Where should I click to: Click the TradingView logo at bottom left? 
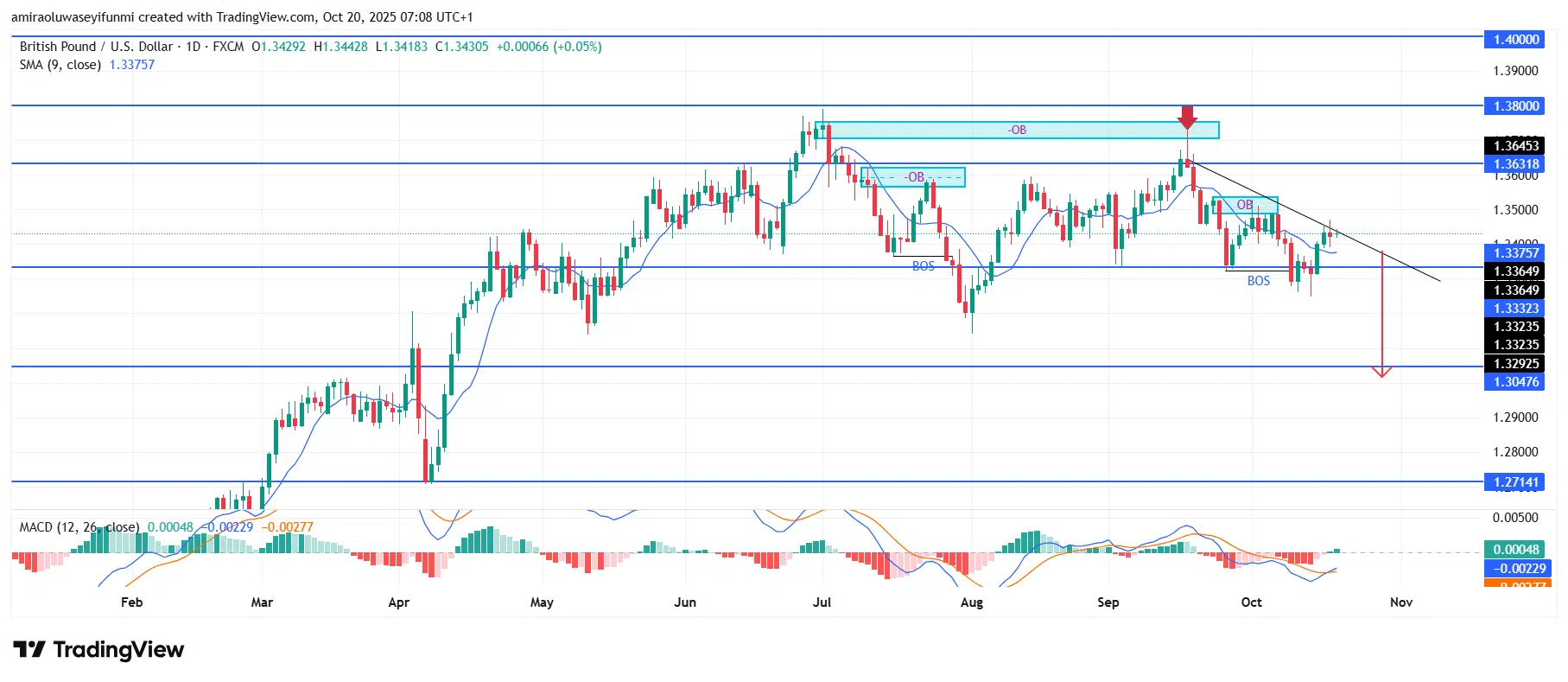98,650
